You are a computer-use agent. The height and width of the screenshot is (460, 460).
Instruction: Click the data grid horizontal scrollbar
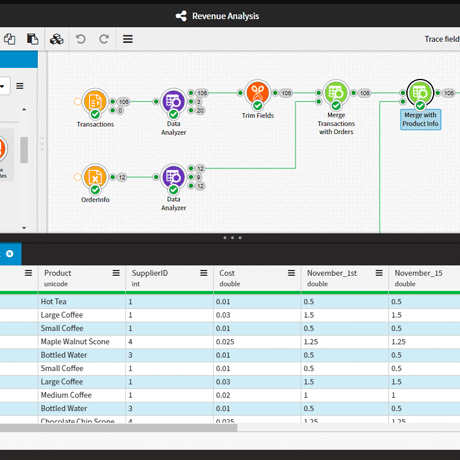tap(118, 428)
